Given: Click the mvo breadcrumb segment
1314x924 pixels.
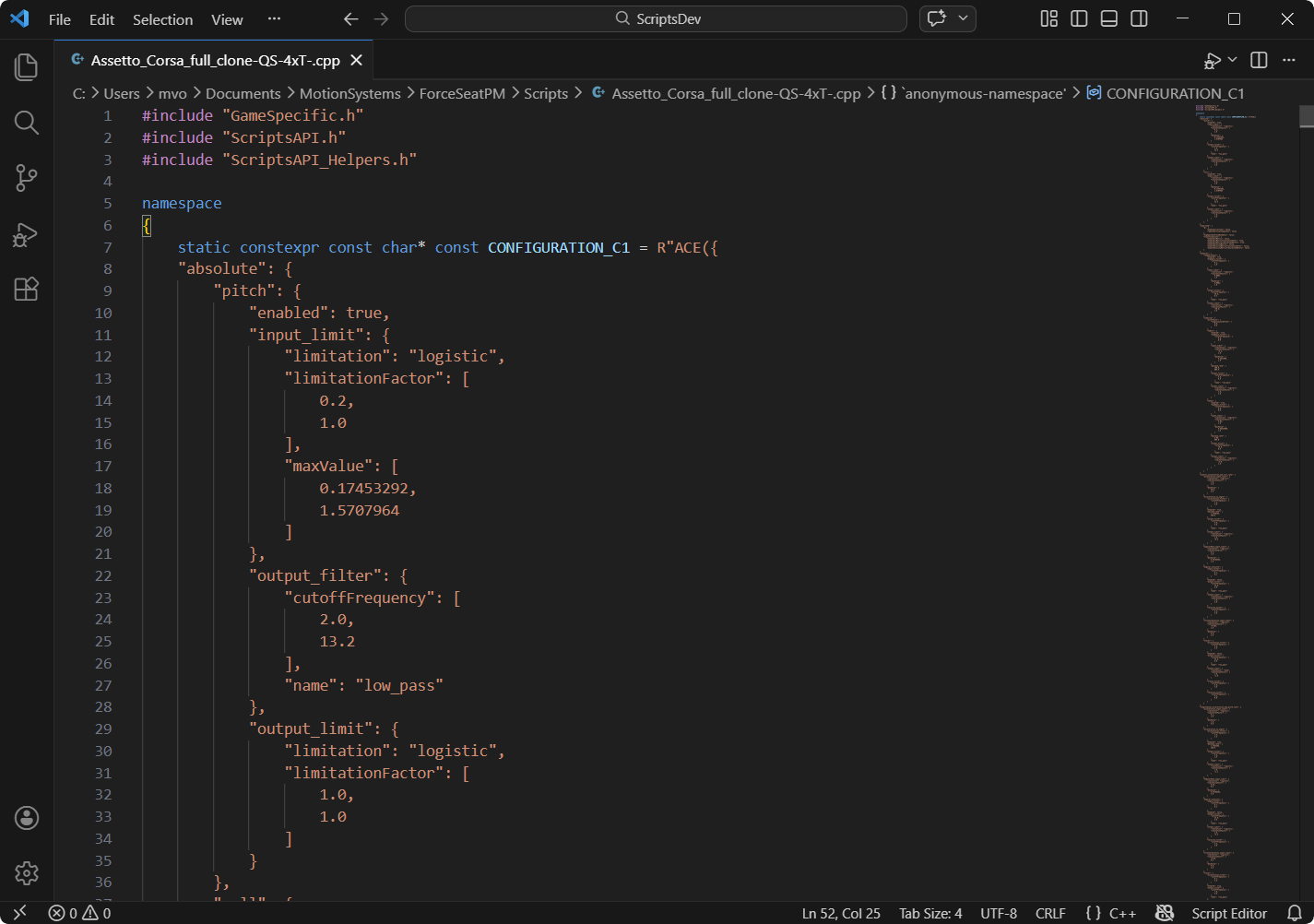Looking at the screenshot, I should click(x=172, y=93).
